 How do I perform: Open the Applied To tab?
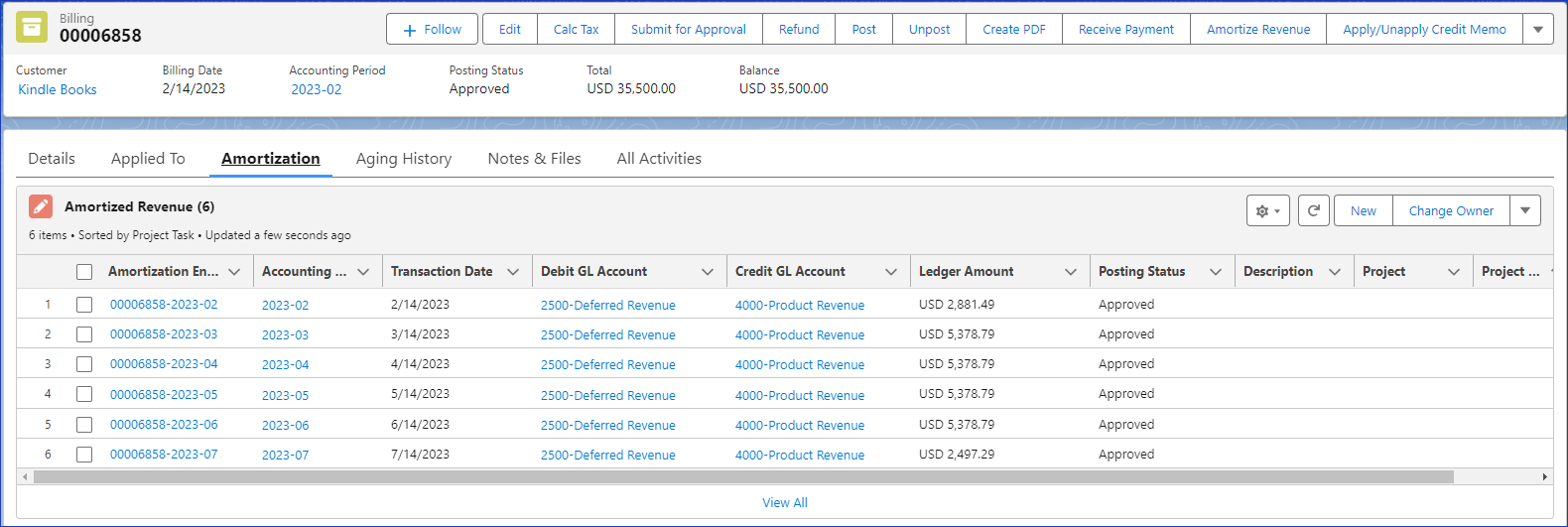tap(148, 159)
